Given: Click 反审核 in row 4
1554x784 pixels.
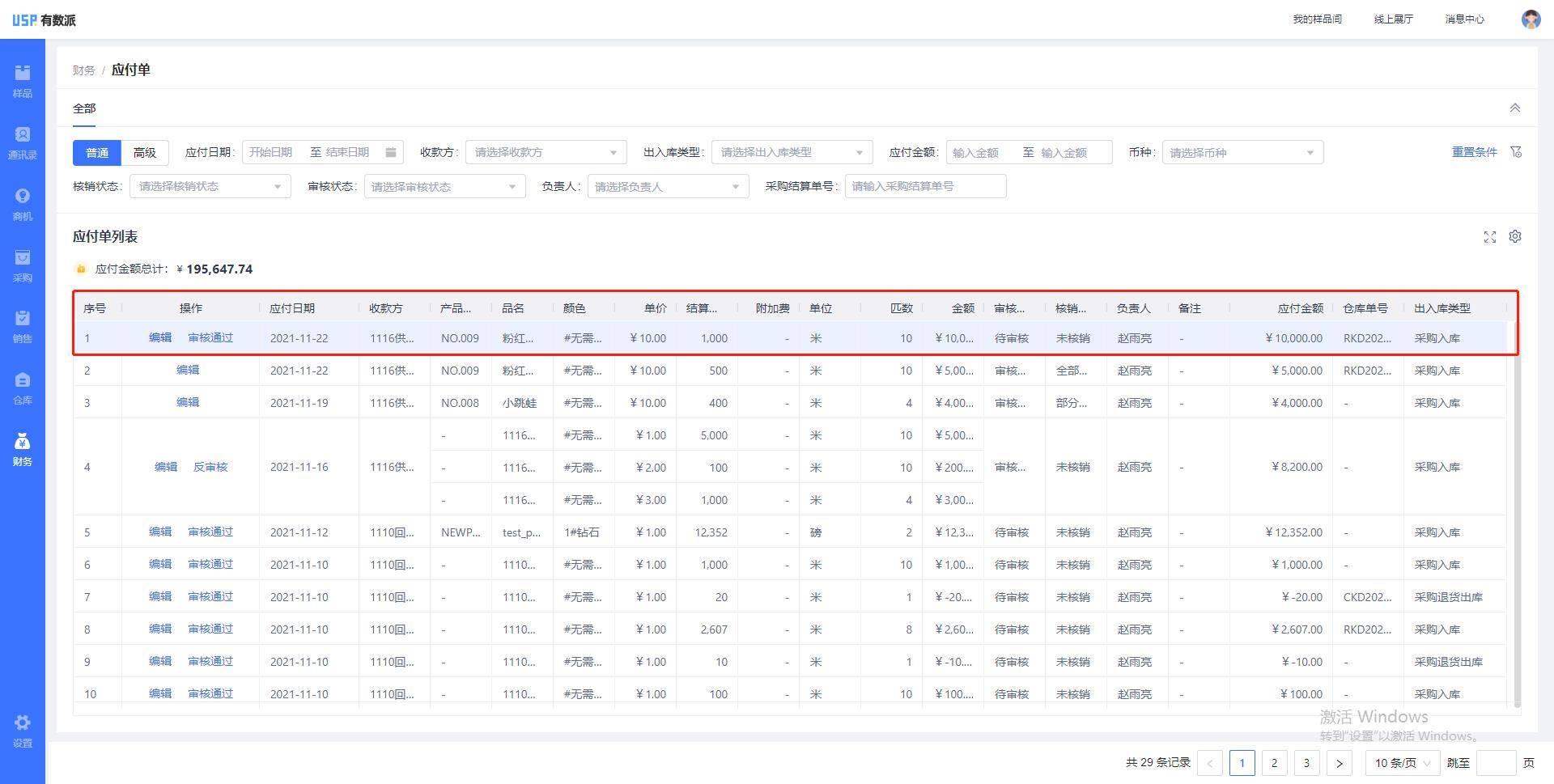Looking at the screenshot, I should point(210,467).
